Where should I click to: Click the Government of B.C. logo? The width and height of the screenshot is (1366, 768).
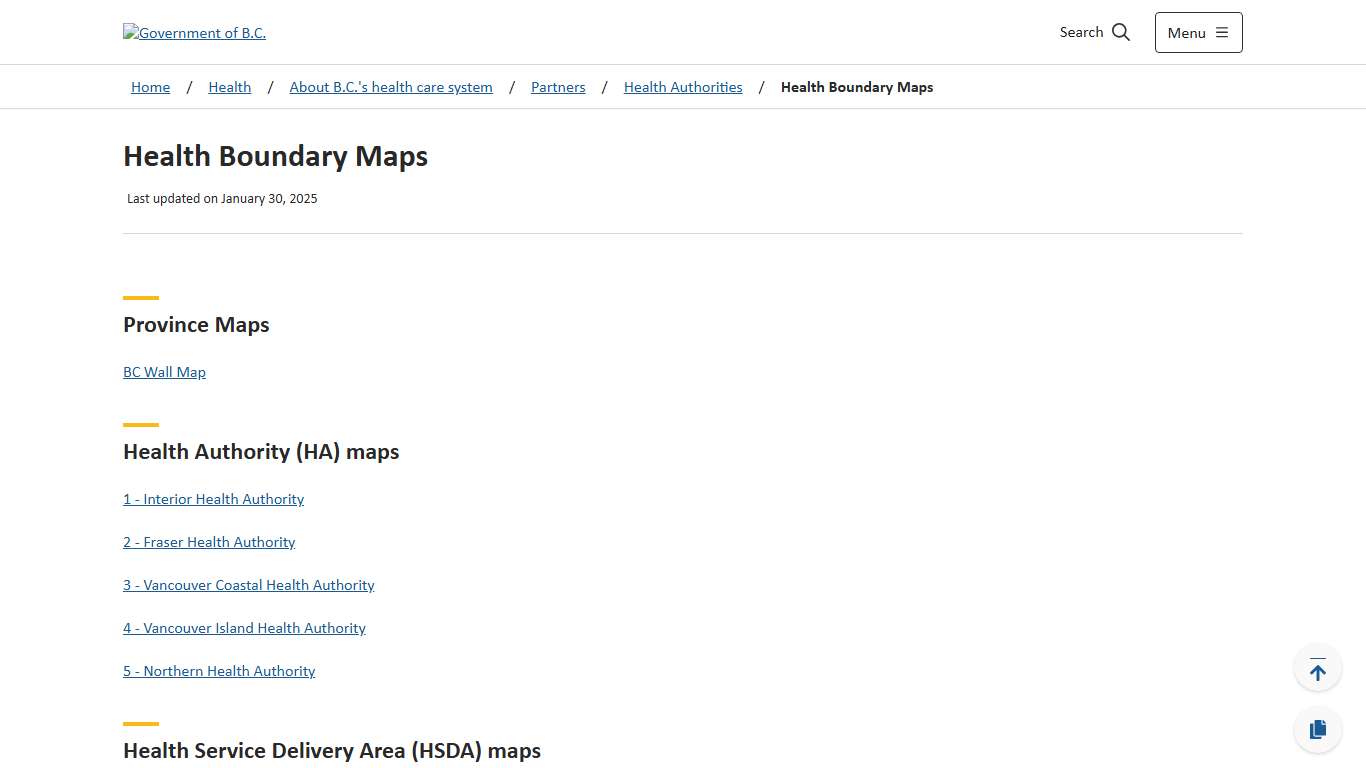tap(194, 32)
